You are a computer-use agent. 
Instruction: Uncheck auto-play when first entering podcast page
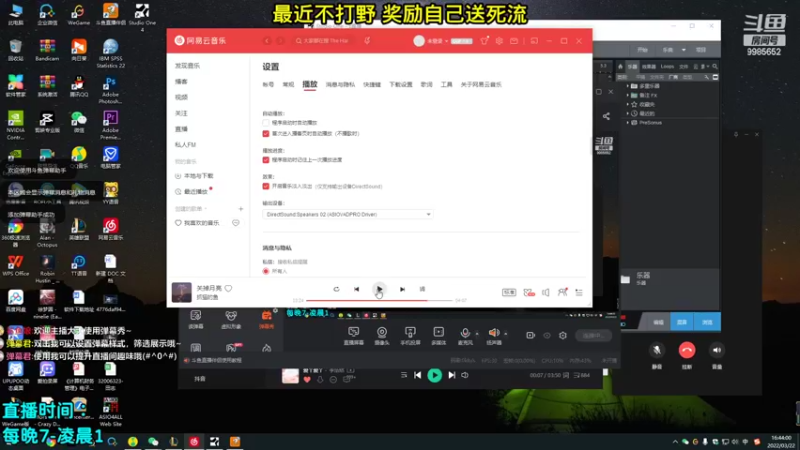(x=266, y=134)
